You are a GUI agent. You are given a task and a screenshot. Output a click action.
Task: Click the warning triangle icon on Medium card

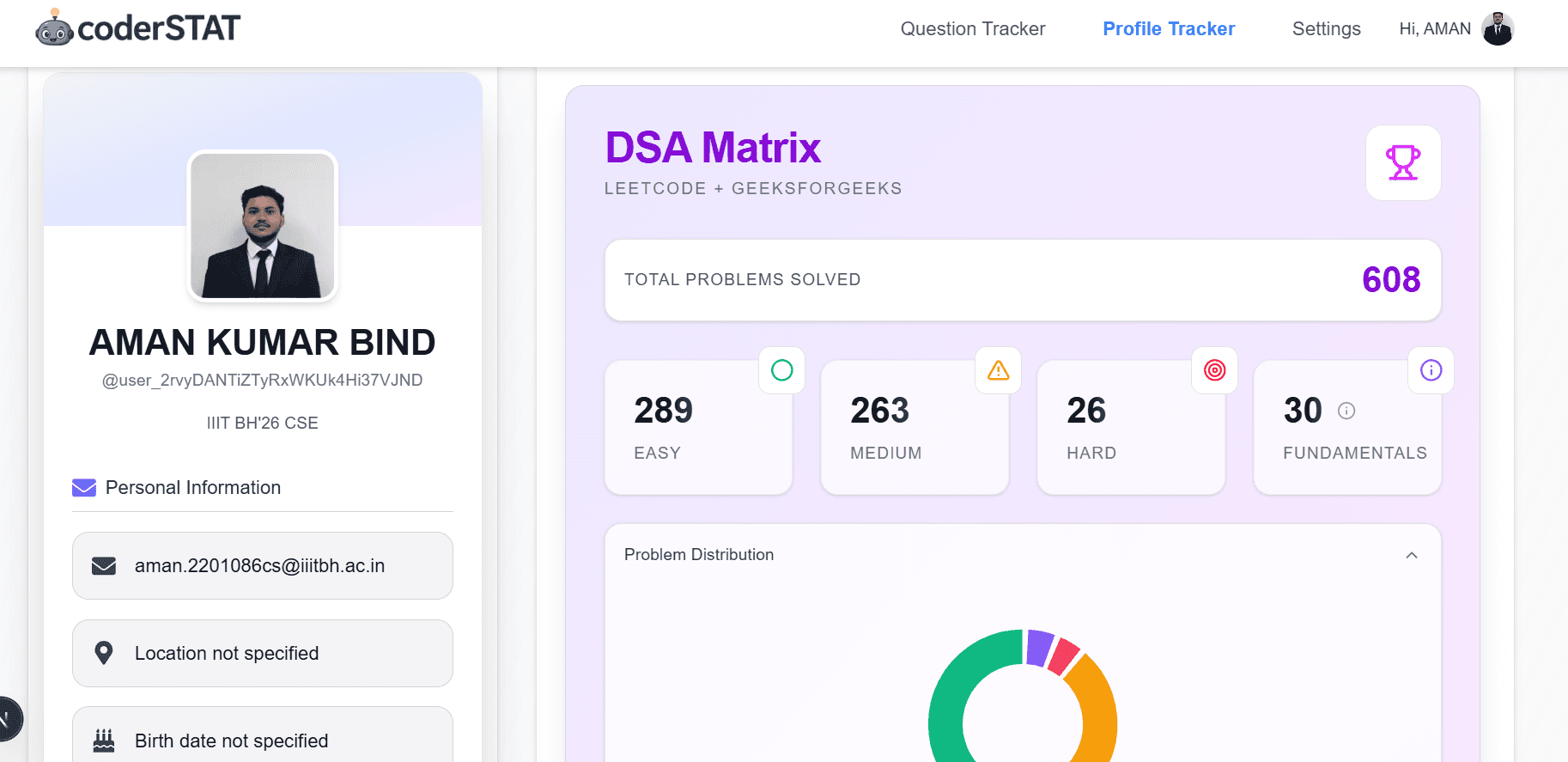pos(998,370)
